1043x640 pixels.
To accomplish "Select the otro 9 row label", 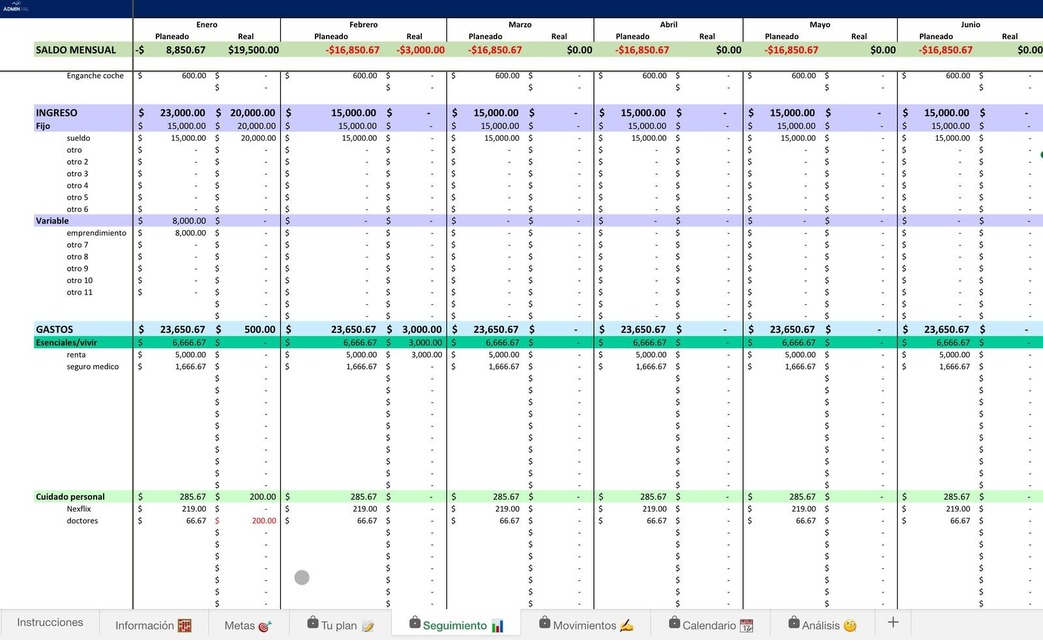I will click(x=77, y=269).
